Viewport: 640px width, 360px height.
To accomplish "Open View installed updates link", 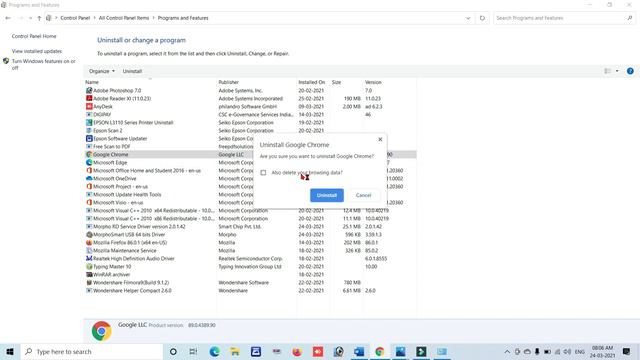I will (x=37, y=51).
